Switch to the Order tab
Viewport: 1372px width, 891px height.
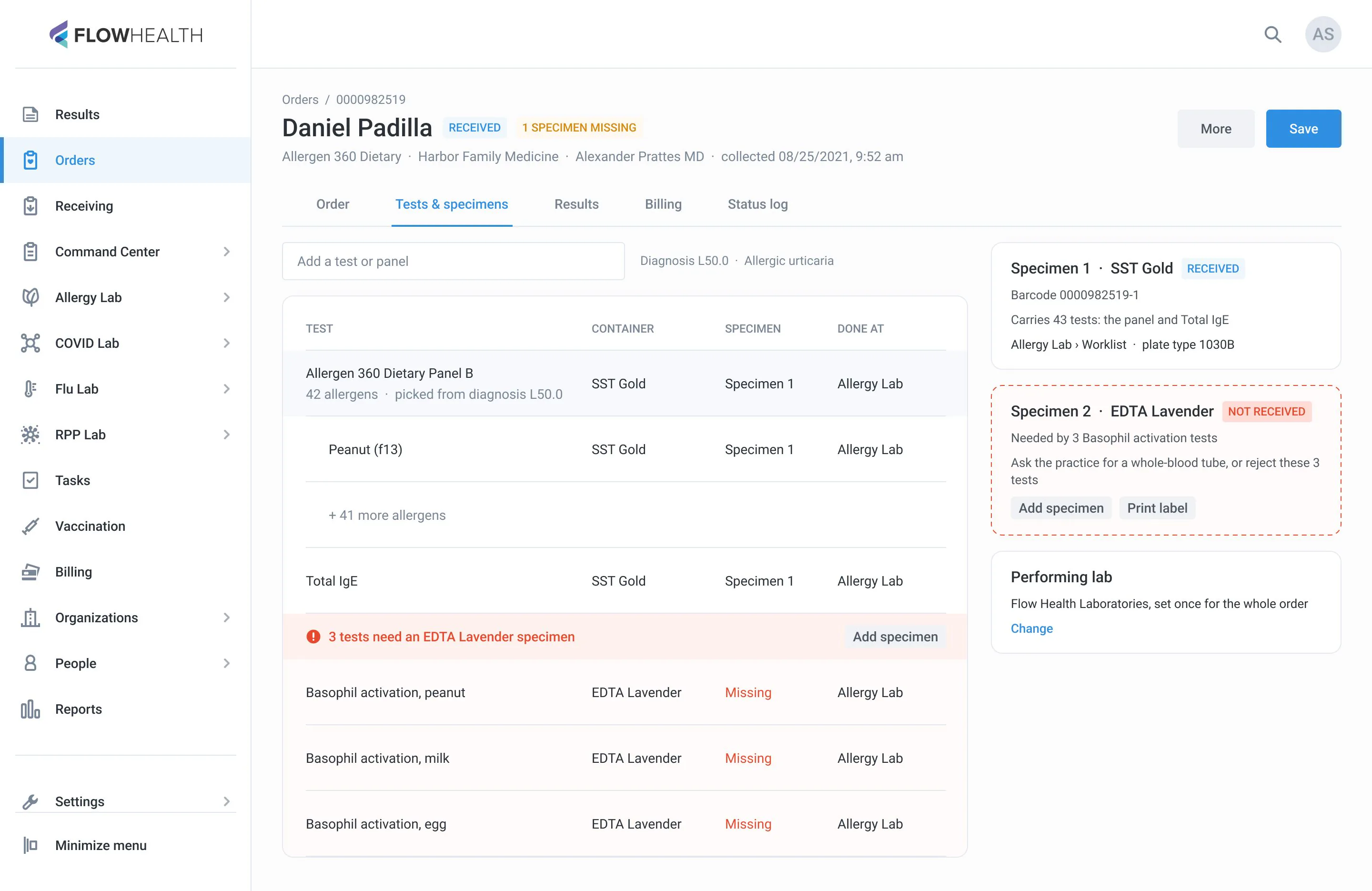333,204
